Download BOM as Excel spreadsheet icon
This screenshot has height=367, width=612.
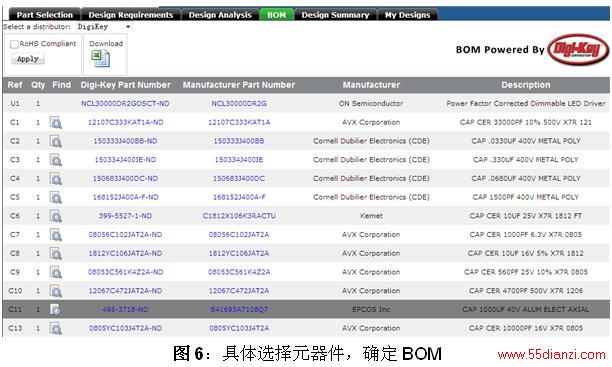(x=100, y=59)
